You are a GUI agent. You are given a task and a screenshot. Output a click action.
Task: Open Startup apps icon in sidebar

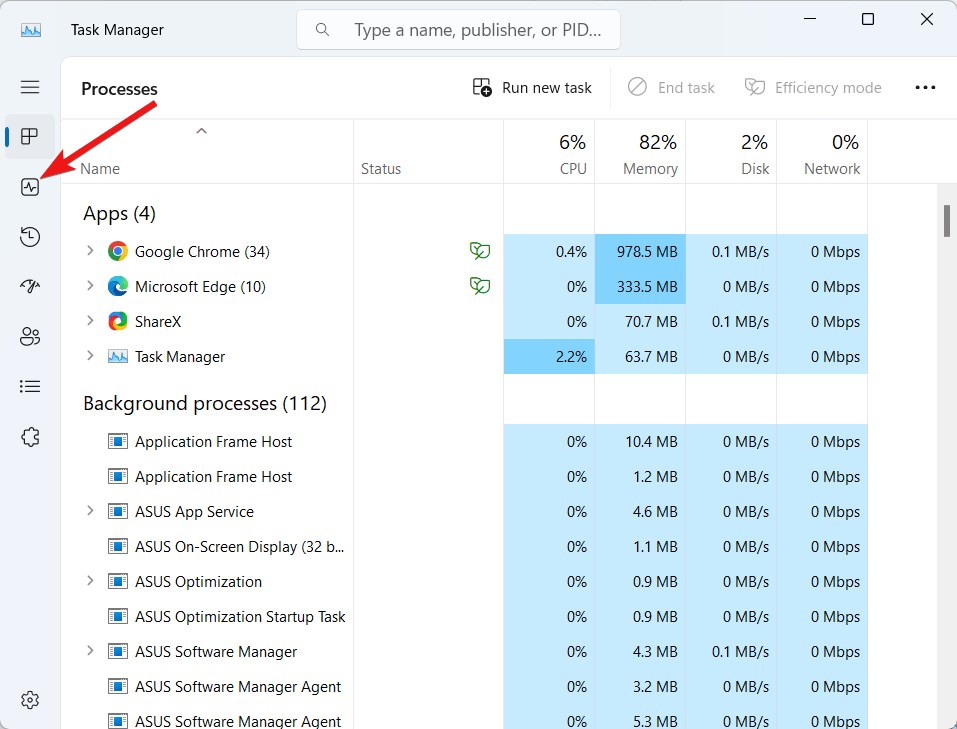[x=30, y=287]
